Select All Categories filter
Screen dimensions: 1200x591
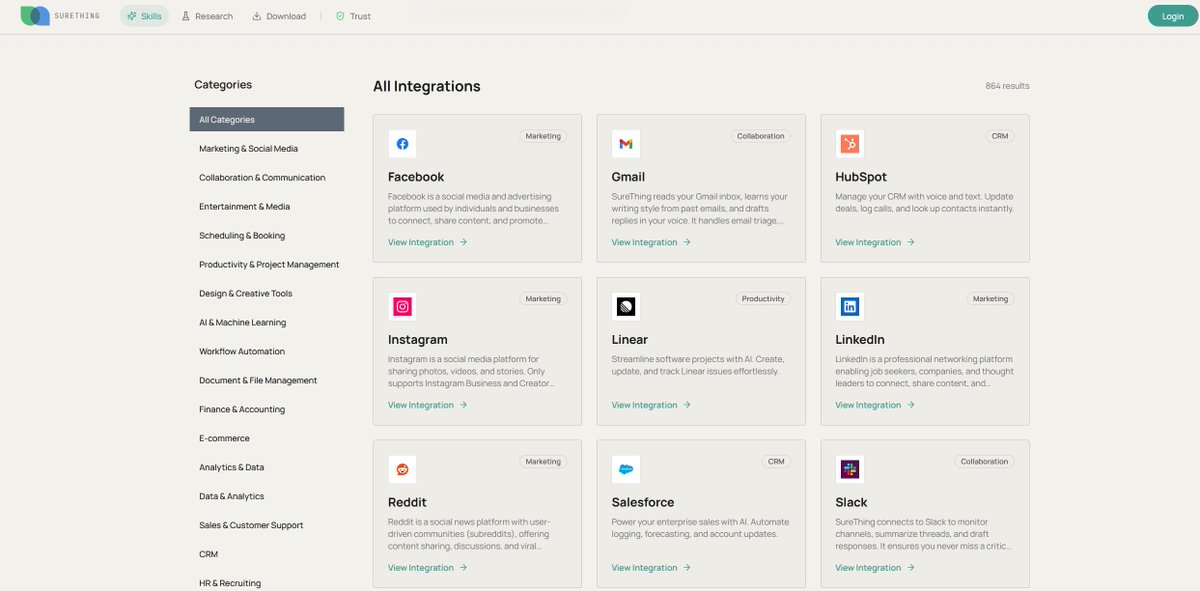267,119
